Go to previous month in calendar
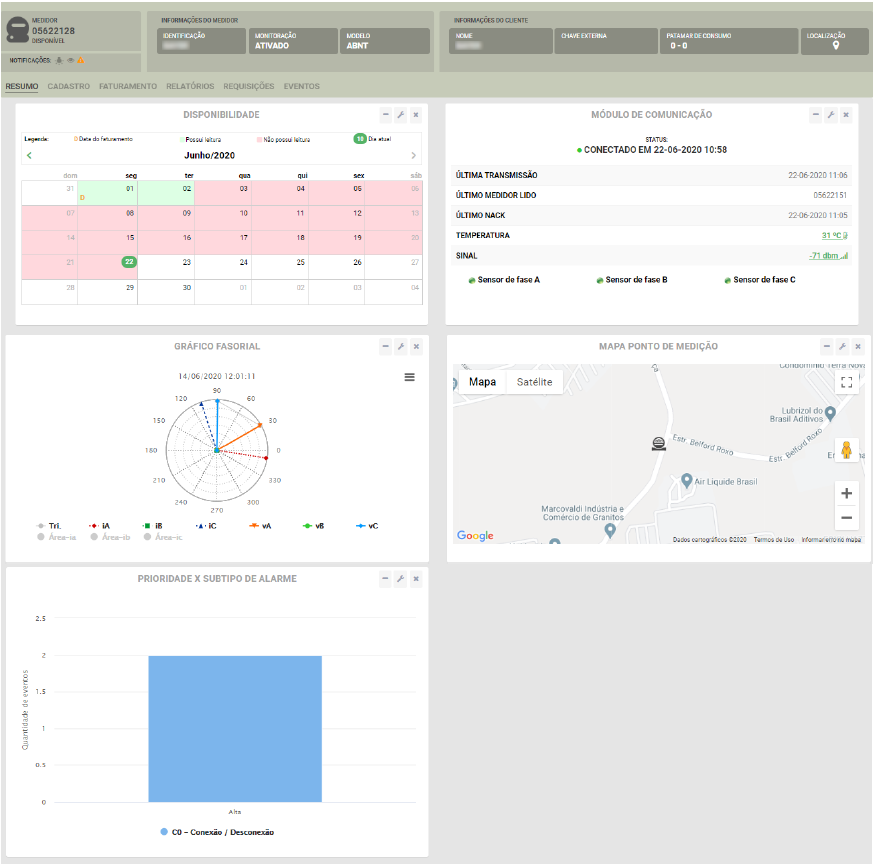877x867 pixels. click(x=29, y=156)
